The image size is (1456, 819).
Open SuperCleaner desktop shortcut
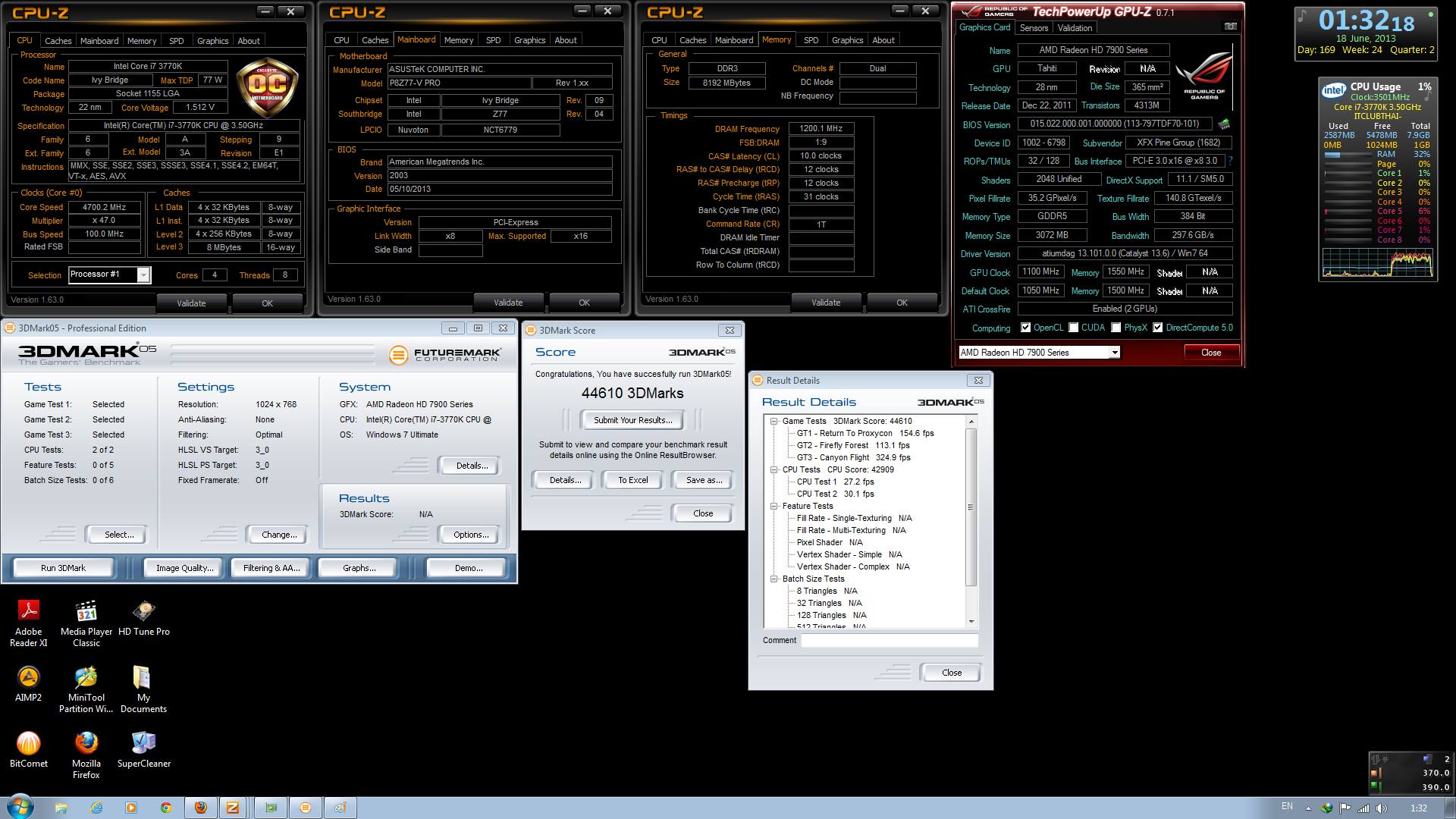(x=143, y=743)
